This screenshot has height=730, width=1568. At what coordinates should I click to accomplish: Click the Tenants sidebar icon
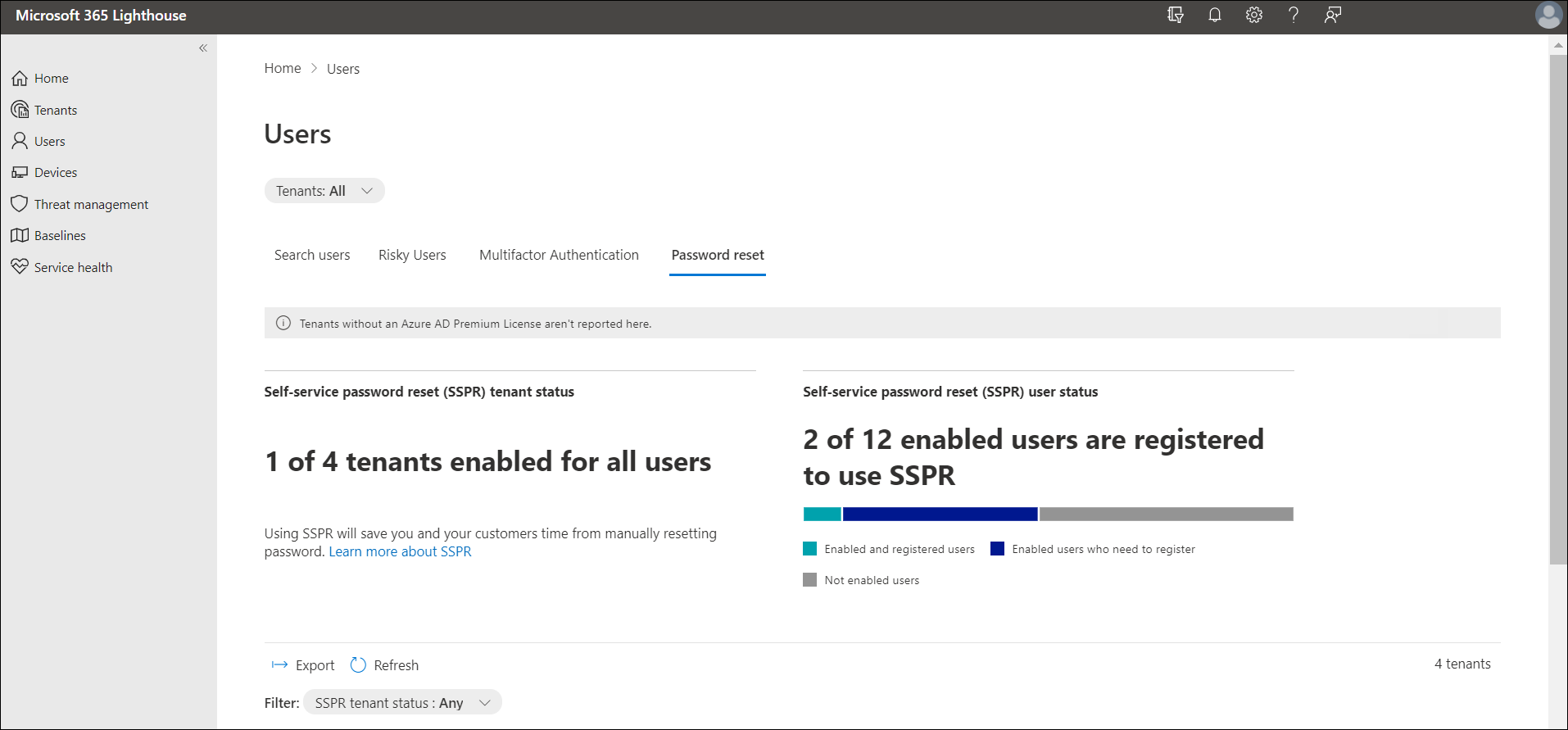point(20,110)
